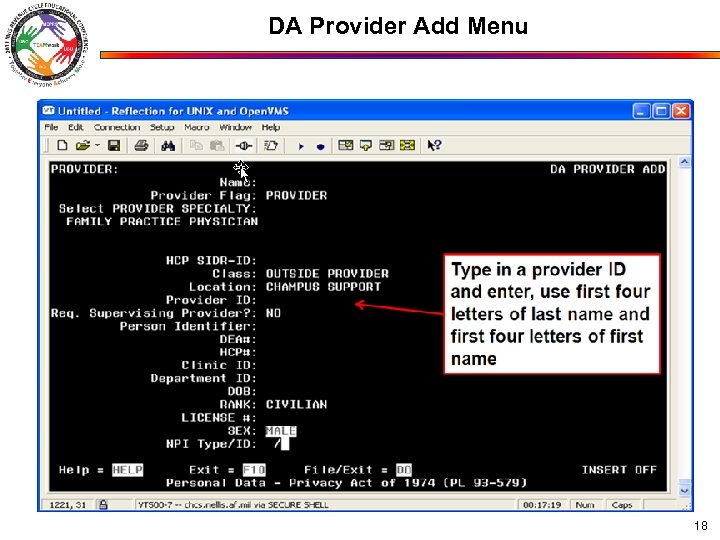
Task: Click the Person Identifier label
Action: tap(188, 326)
